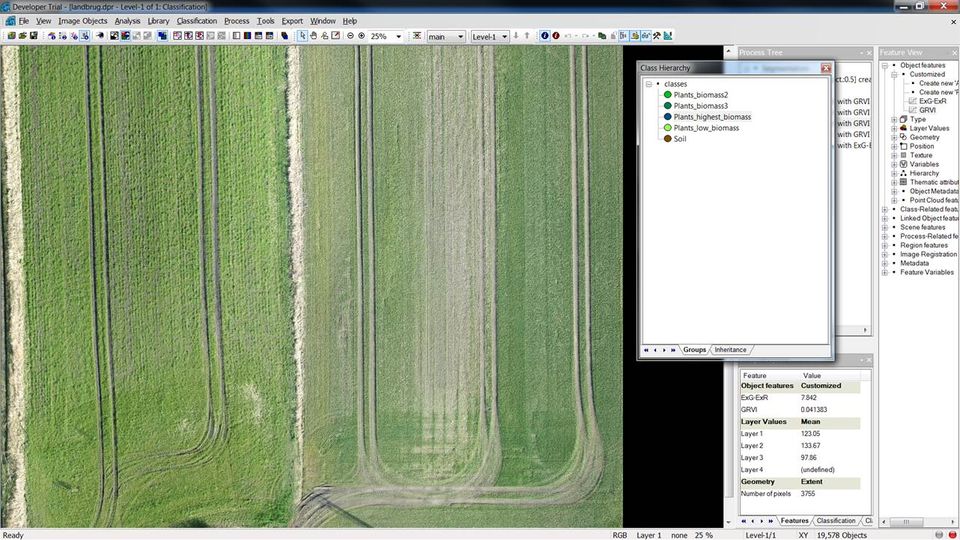Expand the Layer Values feature node
The height and width of the screenshot is (540, 960).
(x=894, y=128)
